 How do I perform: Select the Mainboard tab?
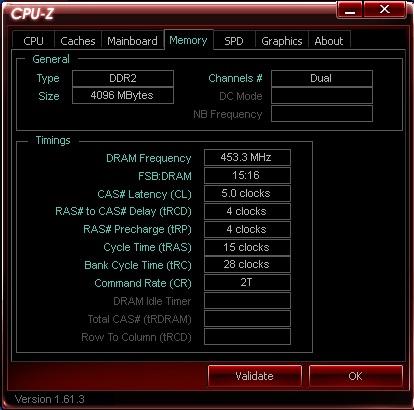coord(132,41)
